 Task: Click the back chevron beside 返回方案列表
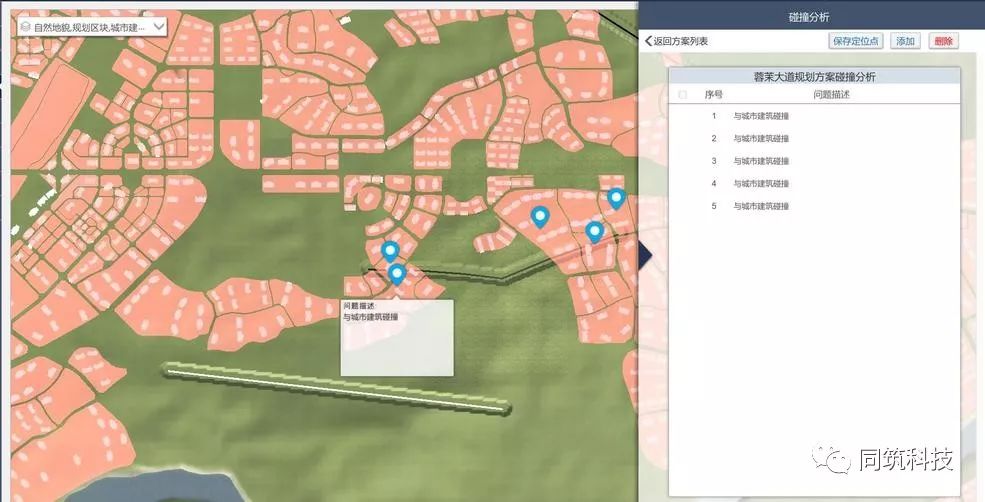click(648, 41)
